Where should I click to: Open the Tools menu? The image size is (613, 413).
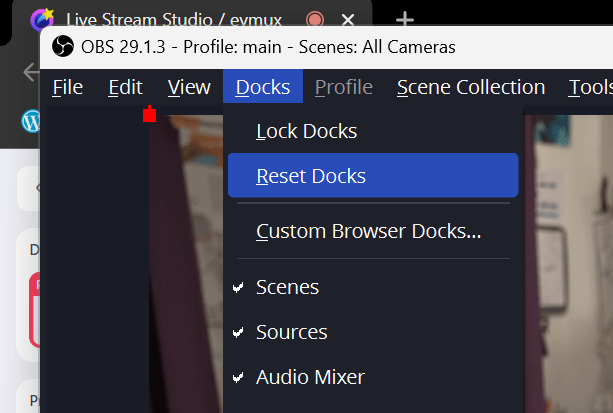coord(590,87)
